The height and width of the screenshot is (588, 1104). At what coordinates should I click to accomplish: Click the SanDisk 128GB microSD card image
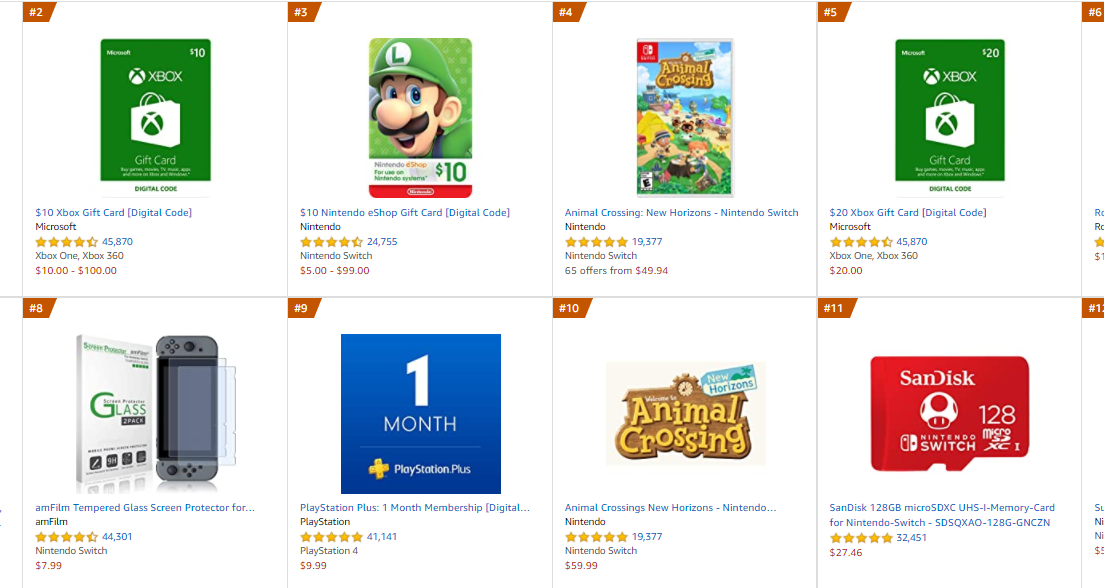coord(950,413)
